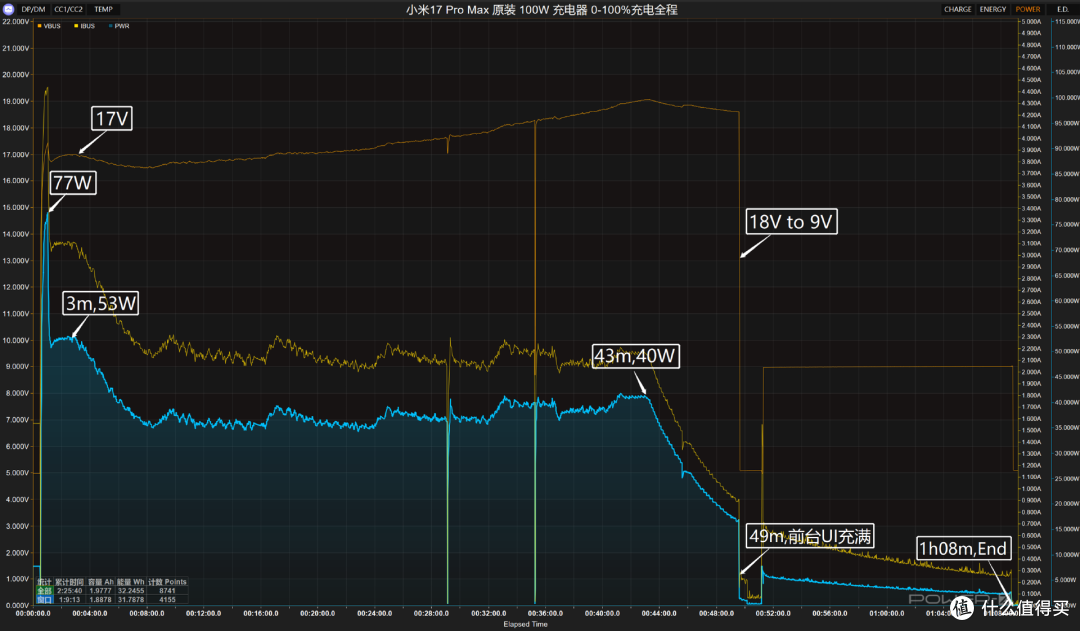Click the 累计时间 column header
Image resolution: width=1080 pixels, height=631 pixels.
[x=70, y=582]
